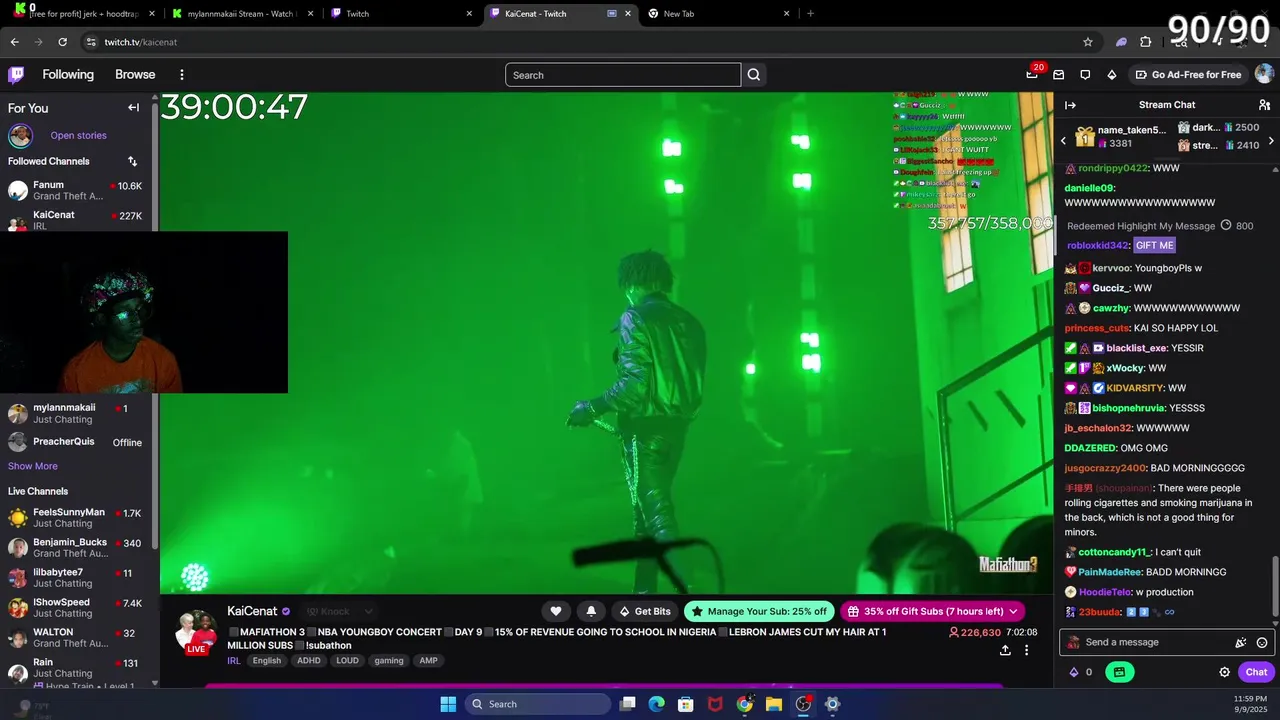This screenshot has height=720, width=1280.
Task: Collapse the Stream Chat panel
Action: pyautogui.click(x=1070, y=105)
